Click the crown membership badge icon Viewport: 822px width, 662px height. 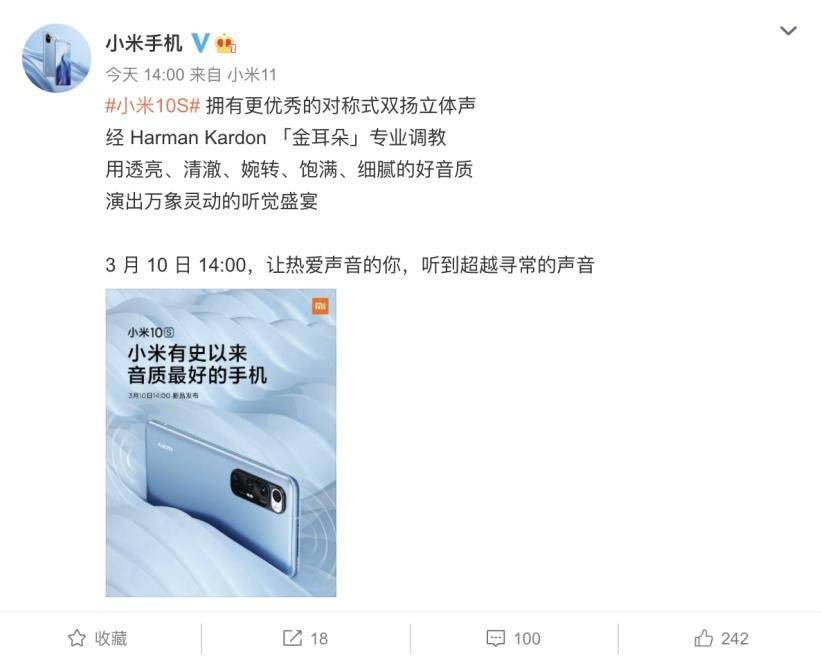[225, 44]
